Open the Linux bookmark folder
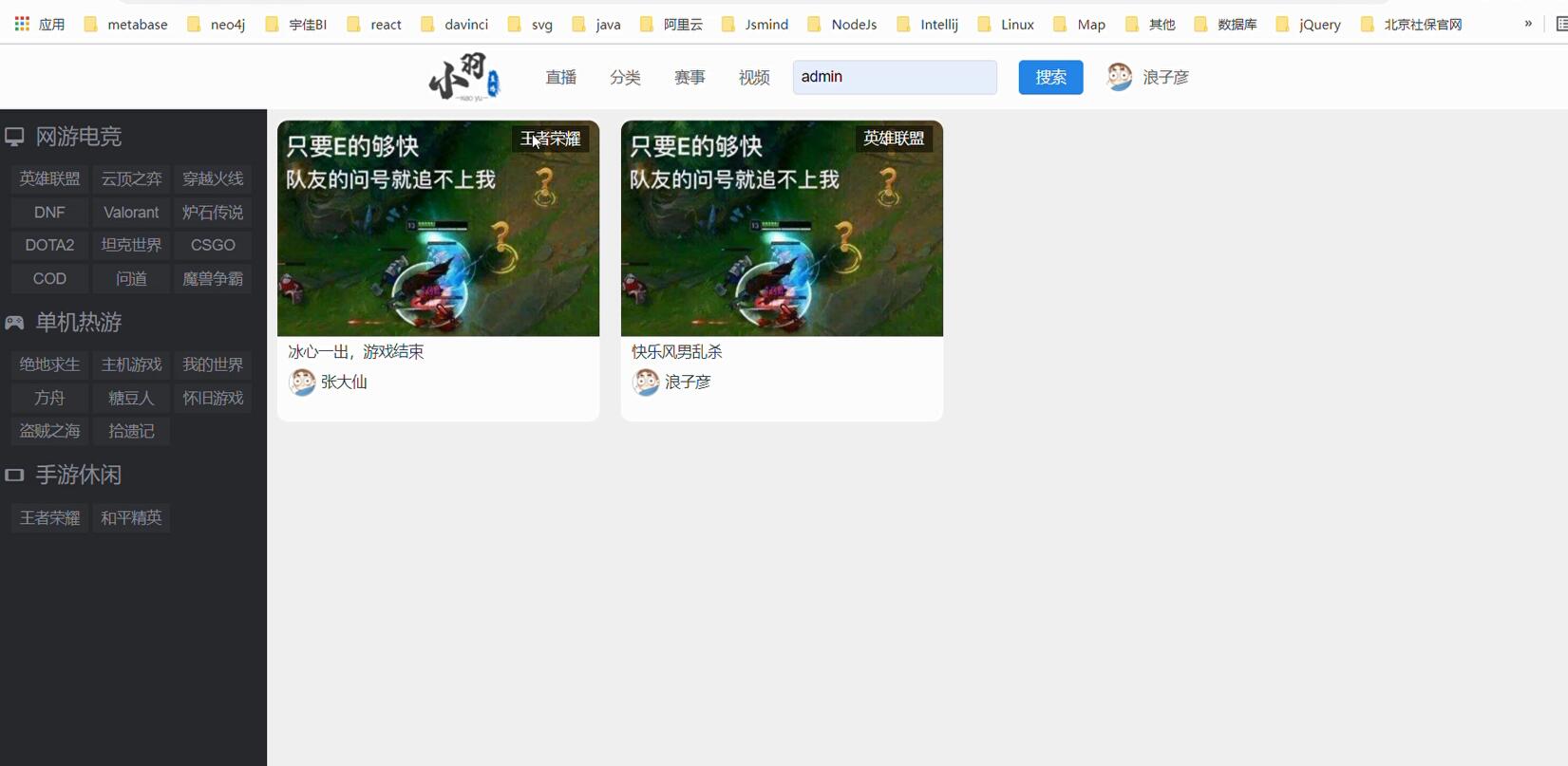The width and height of the screenshot is (1568, 766). pos(1006,24)
